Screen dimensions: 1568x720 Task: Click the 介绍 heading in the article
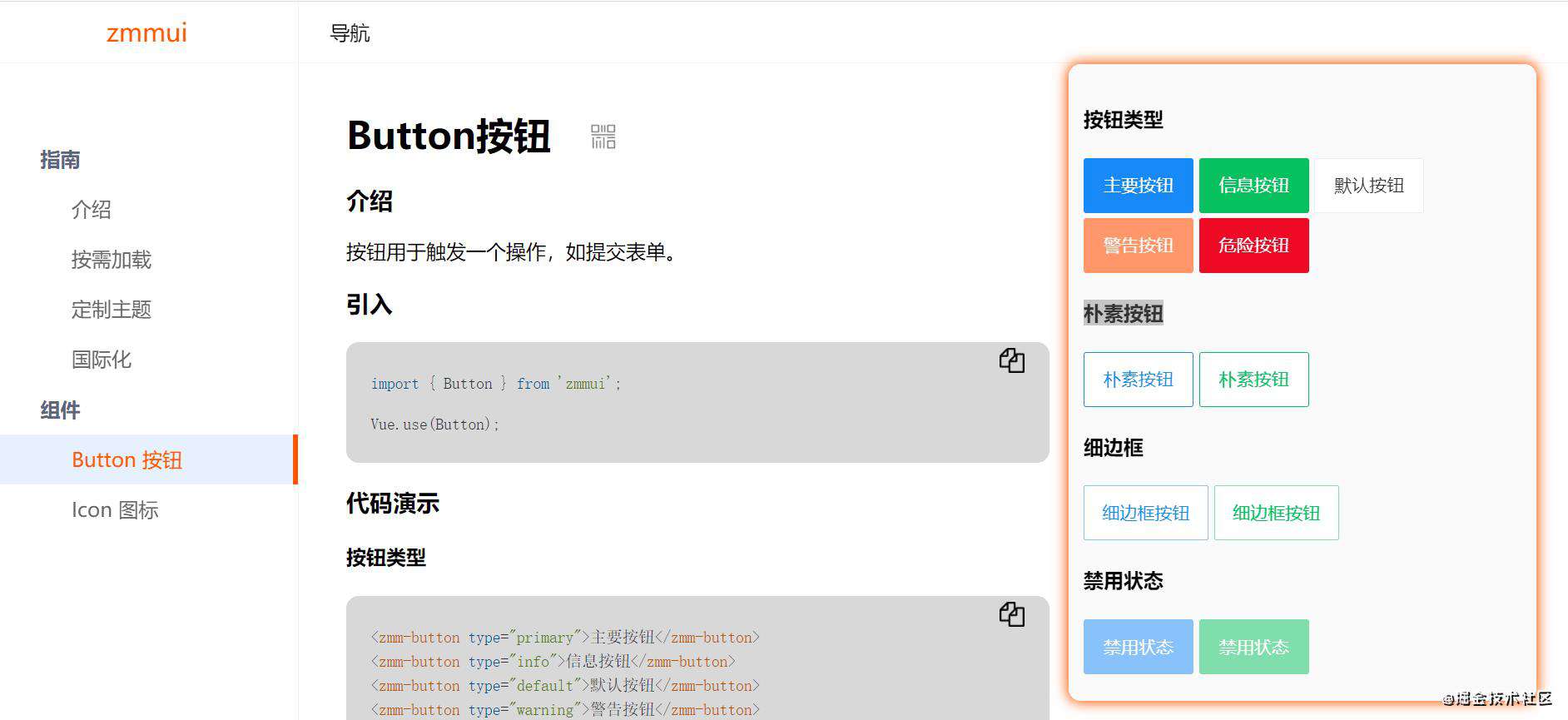tap(370, 201)
